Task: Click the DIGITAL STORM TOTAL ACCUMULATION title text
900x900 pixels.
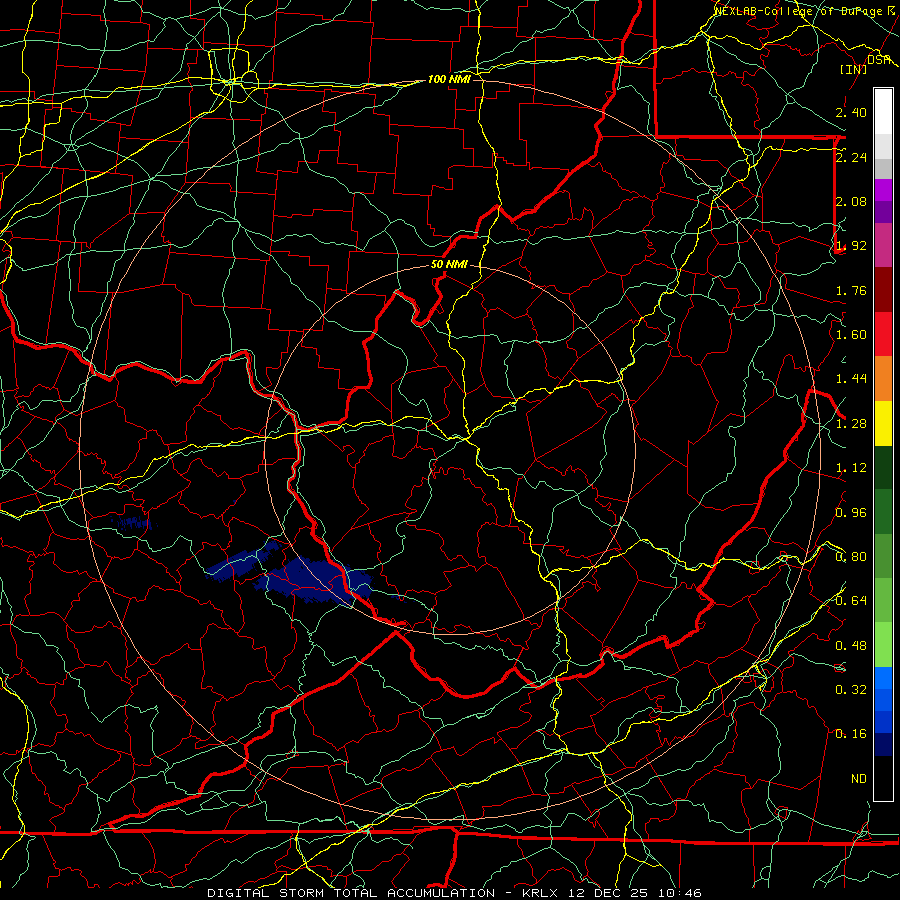Action: [x=351, y=893]
